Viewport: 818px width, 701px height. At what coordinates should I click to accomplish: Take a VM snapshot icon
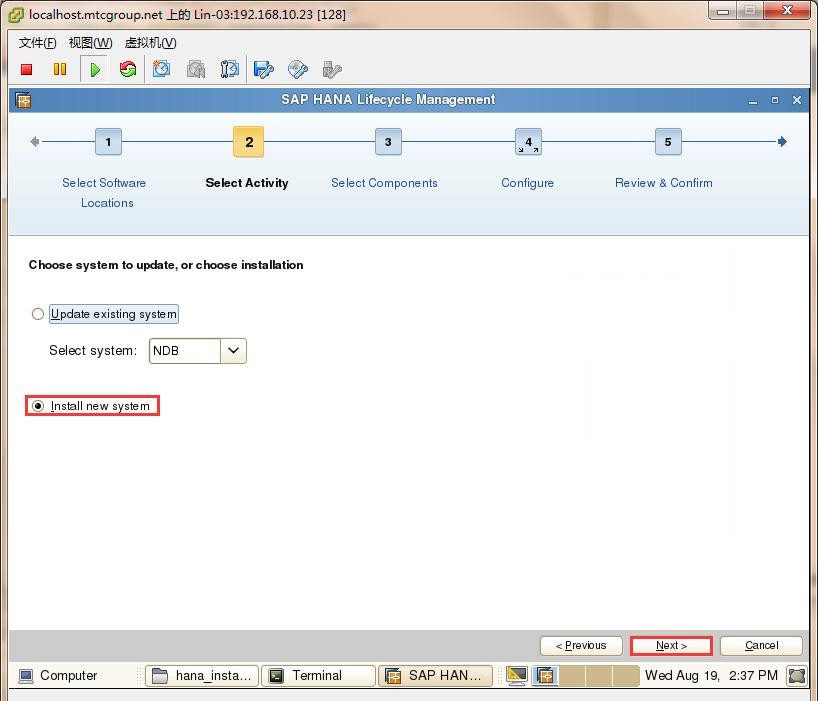tap(161, 69)
